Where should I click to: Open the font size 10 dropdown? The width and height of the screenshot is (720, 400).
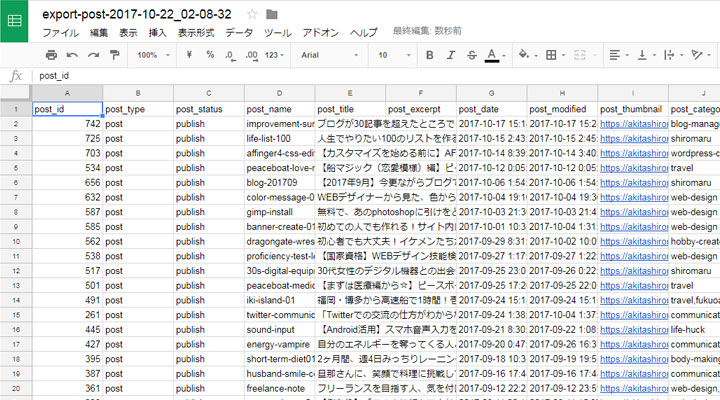coord(394,55)
